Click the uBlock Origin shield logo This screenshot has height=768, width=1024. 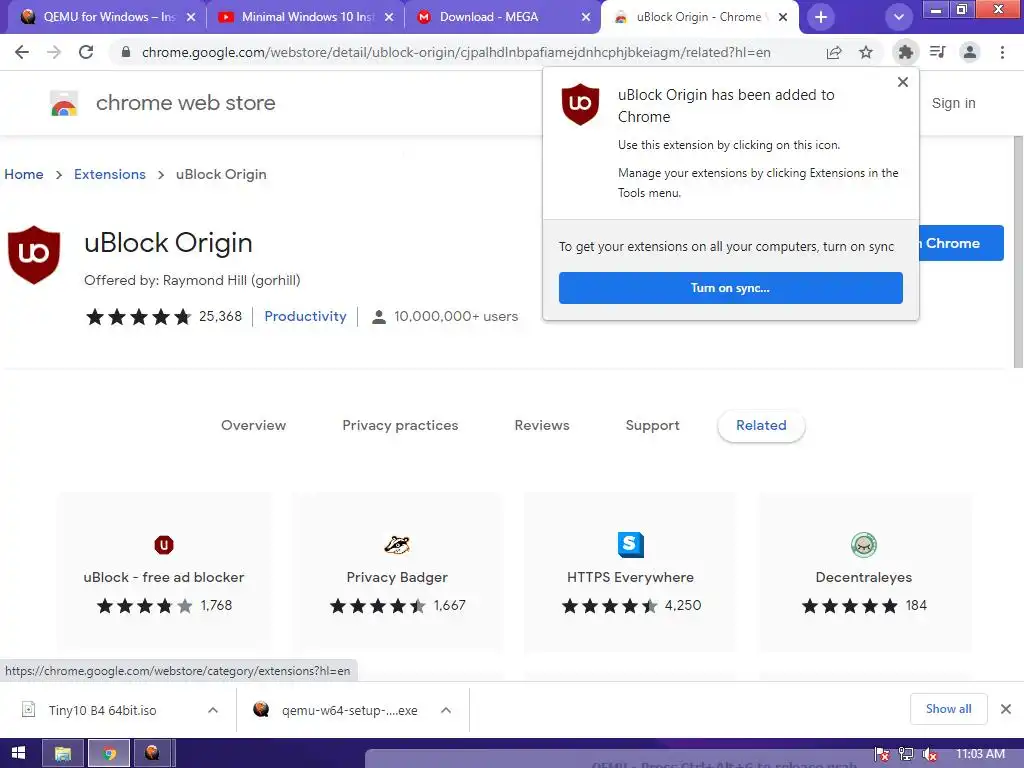click(34, 255)
